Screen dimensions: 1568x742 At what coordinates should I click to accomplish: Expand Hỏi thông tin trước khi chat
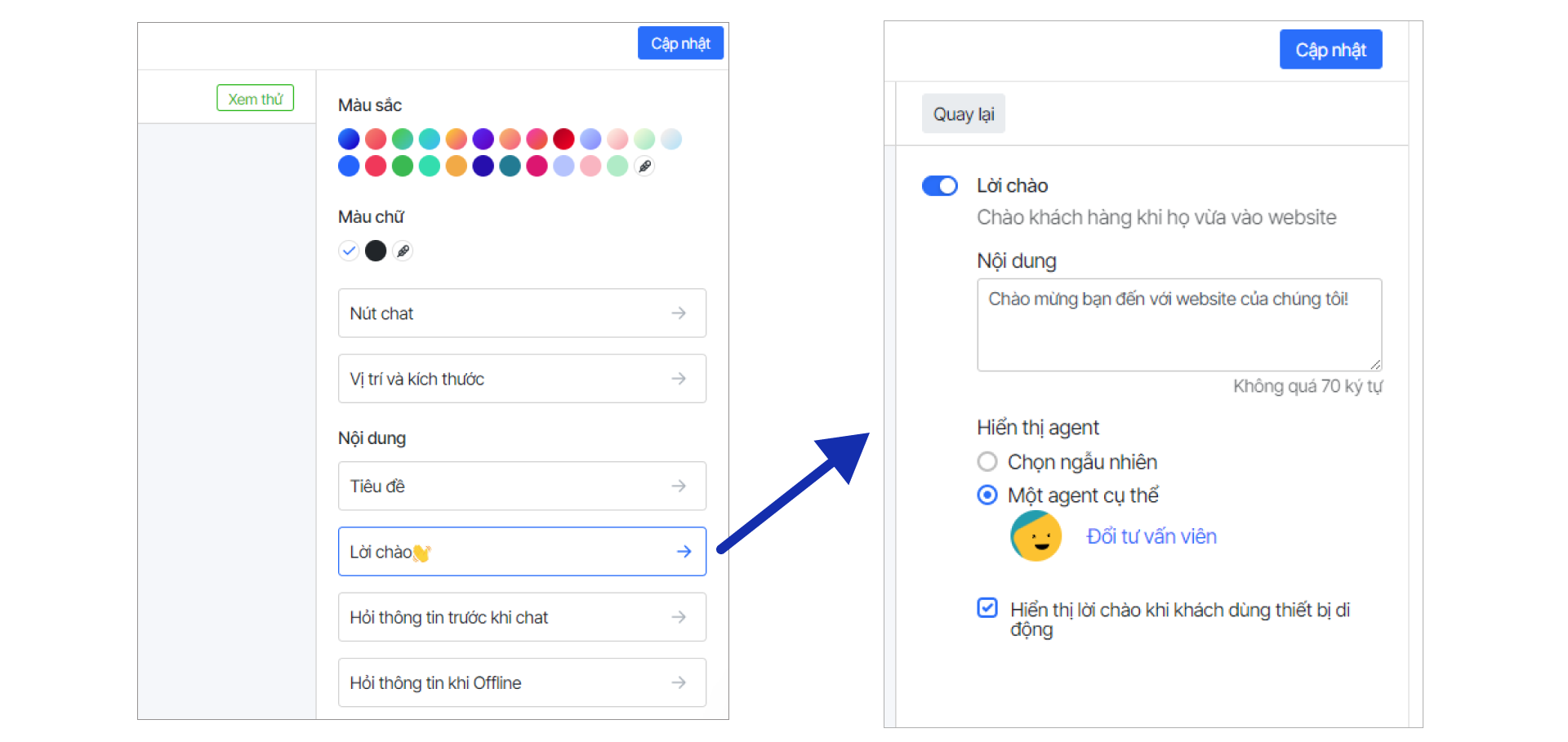pos(521,618)
